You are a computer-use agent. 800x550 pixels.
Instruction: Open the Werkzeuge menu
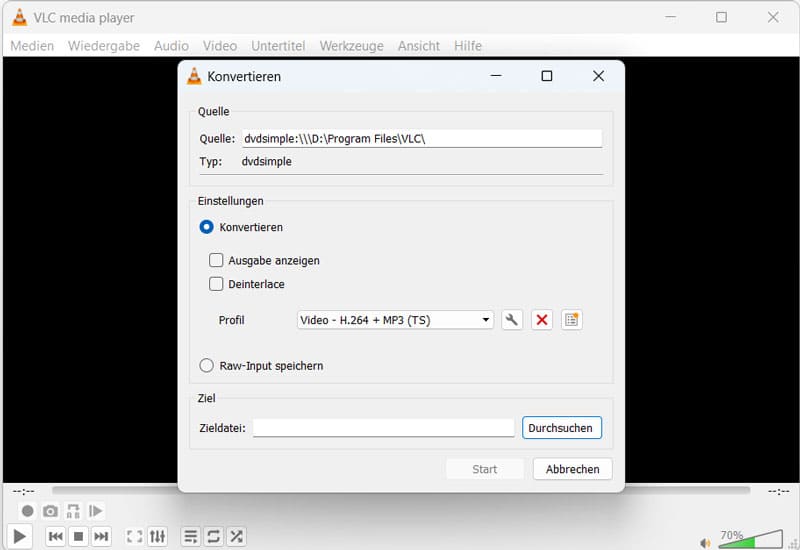point(352,46)
